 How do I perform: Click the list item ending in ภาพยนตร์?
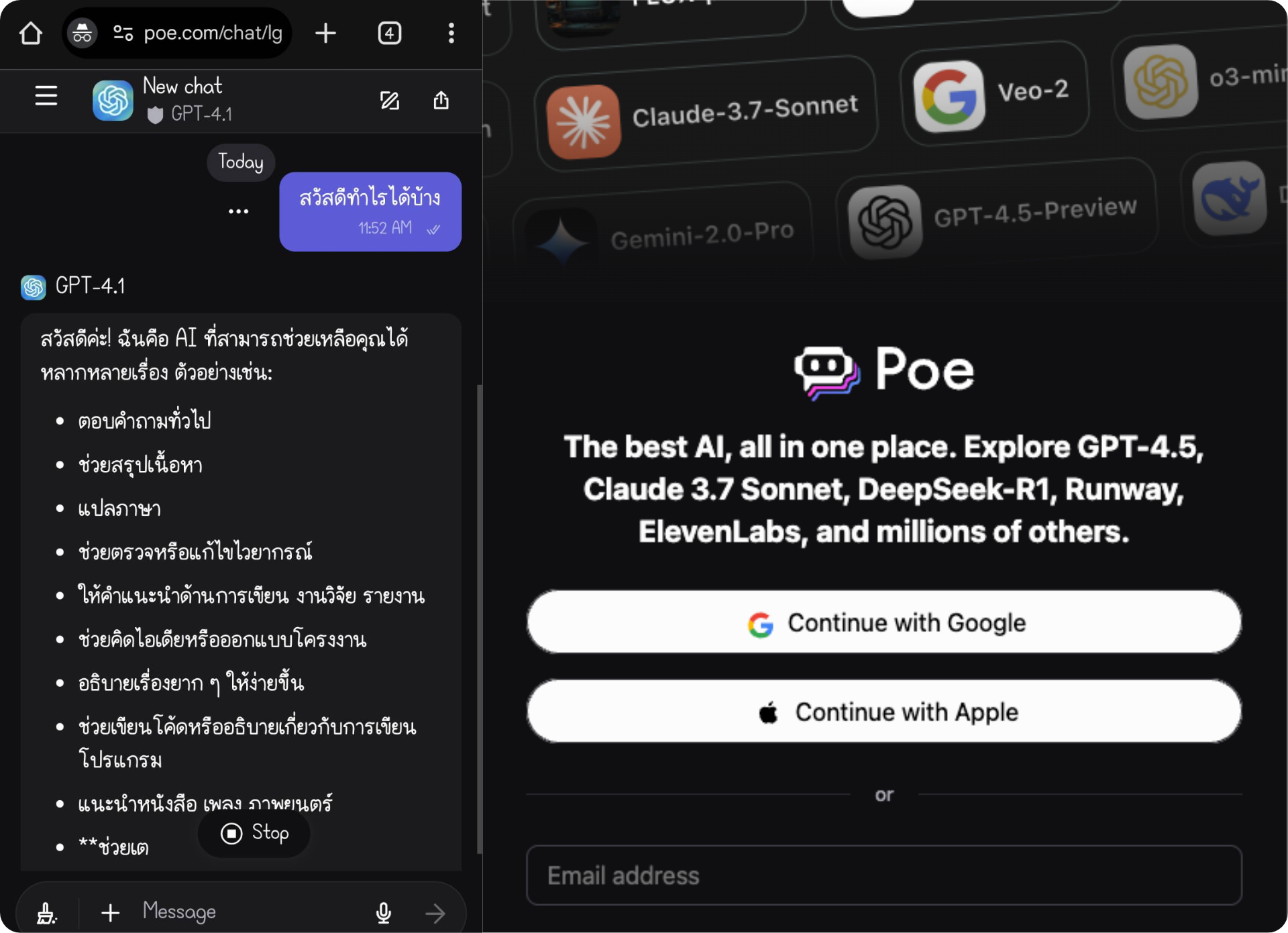tap(205, 803)
